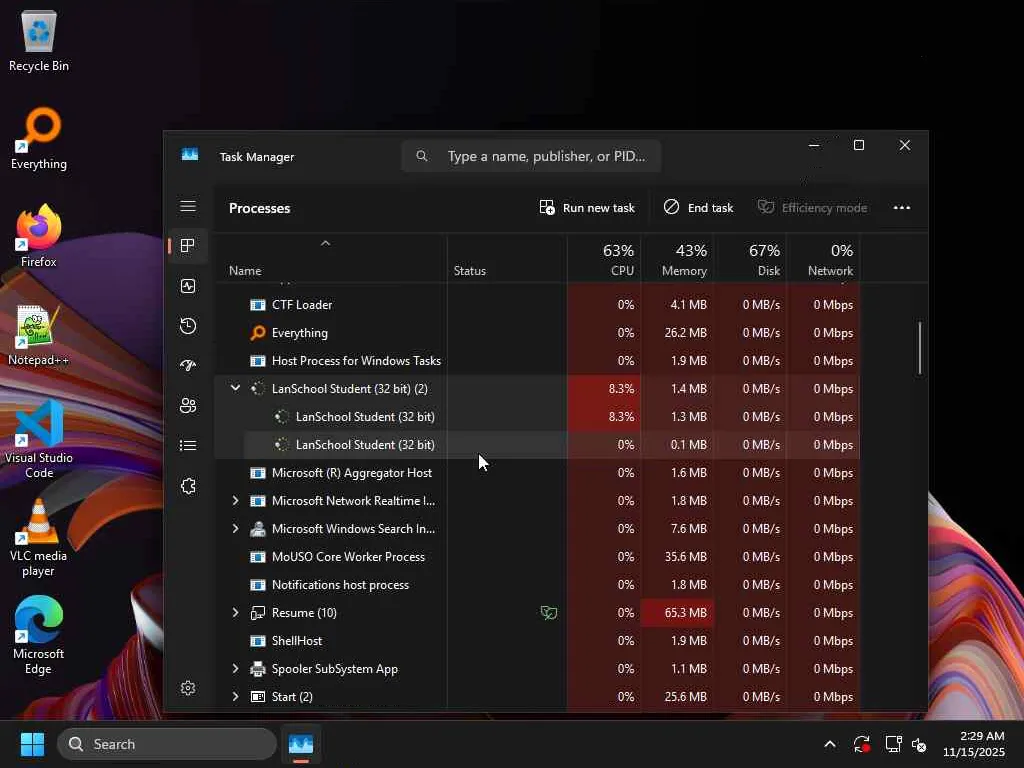Viewport: 1024px width, 768px height.
Task: Click the efficiency mode leaf icon on Resume row
Action: pyautogui.click(x=549, y=613)
